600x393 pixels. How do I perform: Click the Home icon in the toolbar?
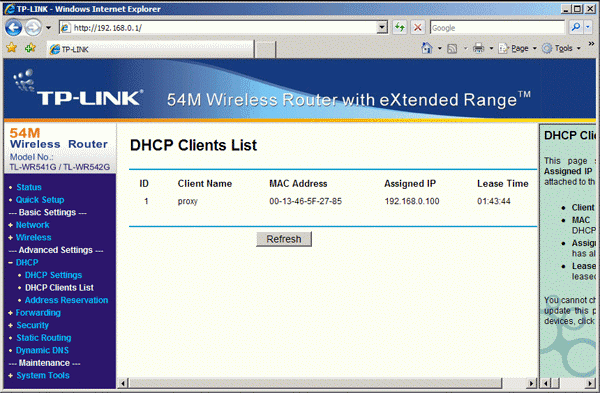coord(427,48)
